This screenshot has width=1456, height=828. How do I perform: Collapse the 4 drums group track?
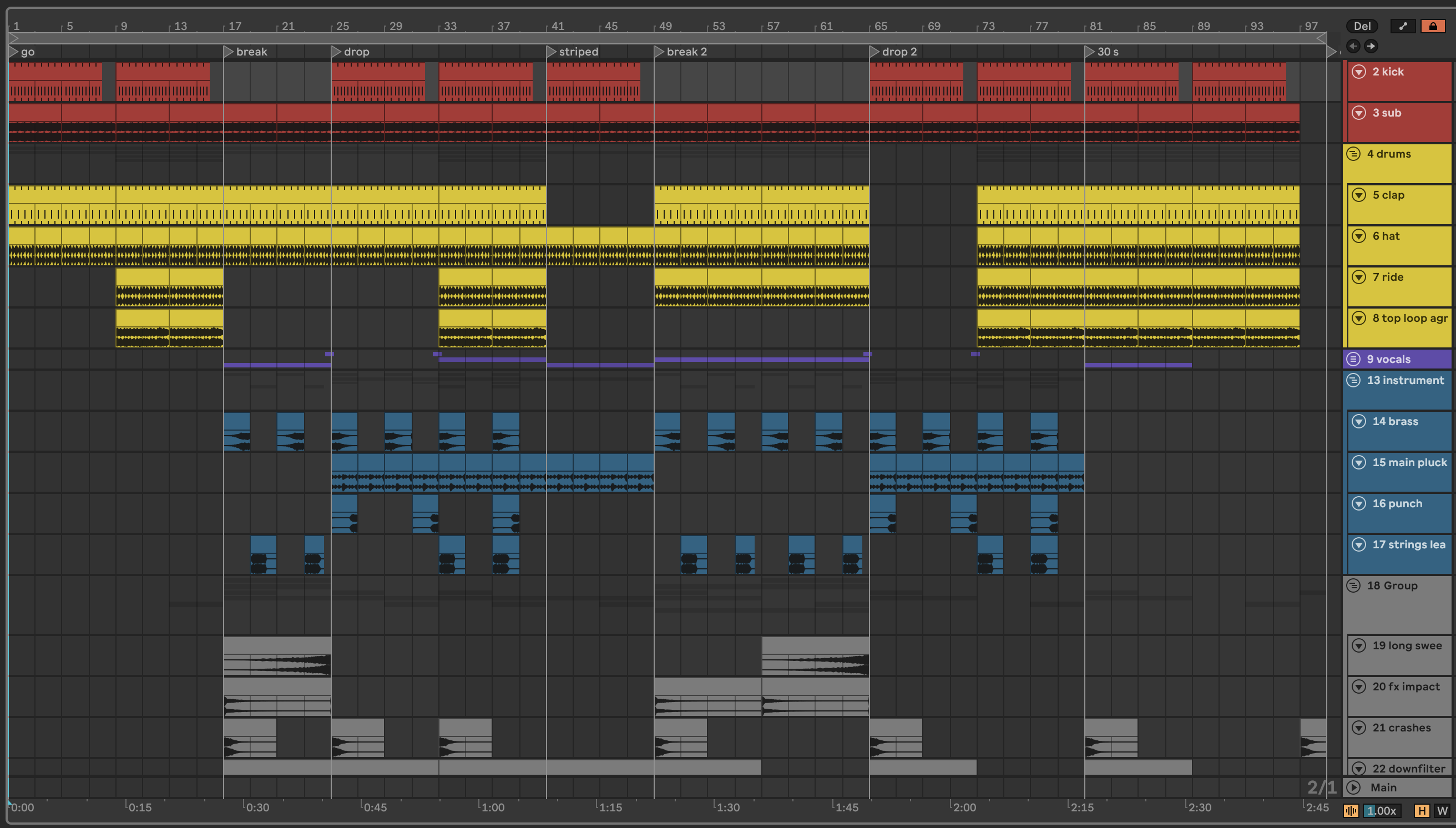pyautogui.click(x=1353, y=154)
